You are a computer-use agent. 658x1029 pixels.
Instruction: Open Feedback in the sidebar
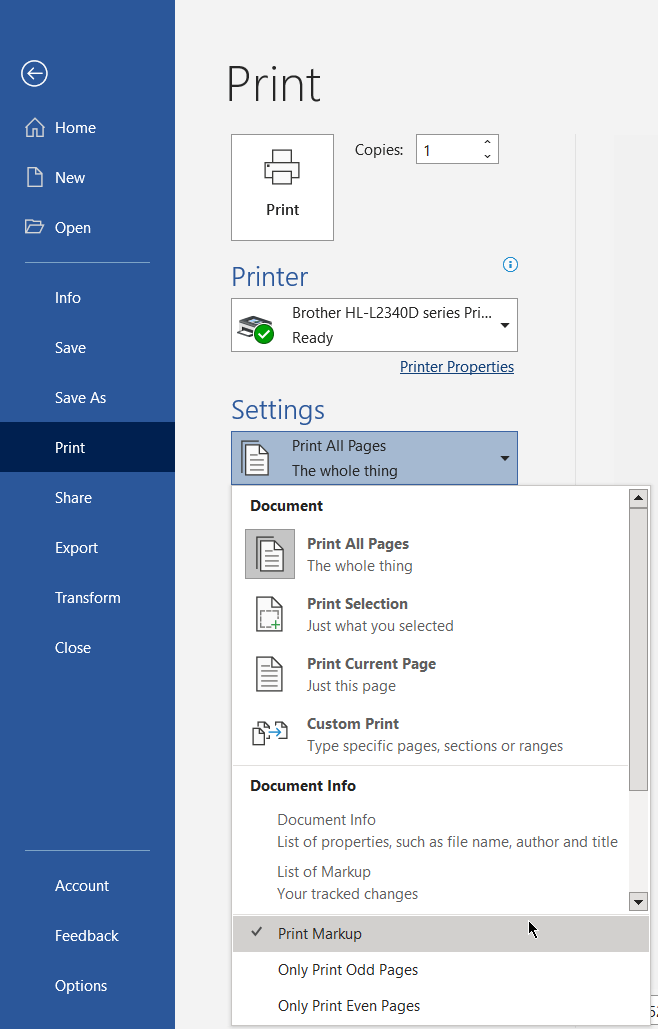click(87, 935)
